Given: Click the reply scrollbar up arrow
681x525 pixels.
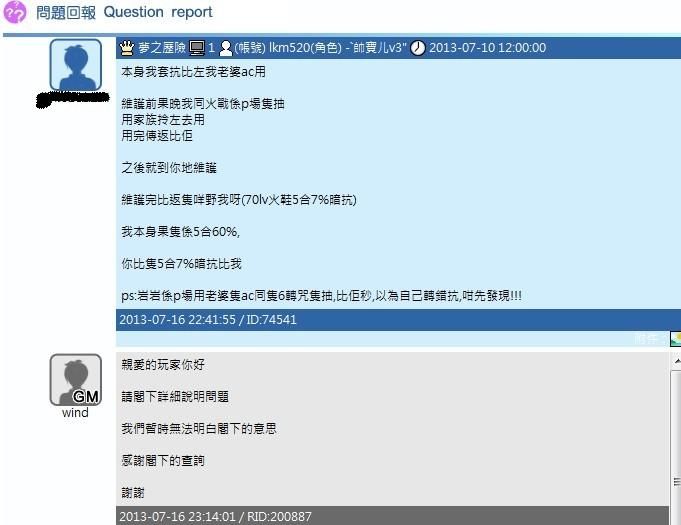Looking at the screenshot, I should (x=676, y=361).
